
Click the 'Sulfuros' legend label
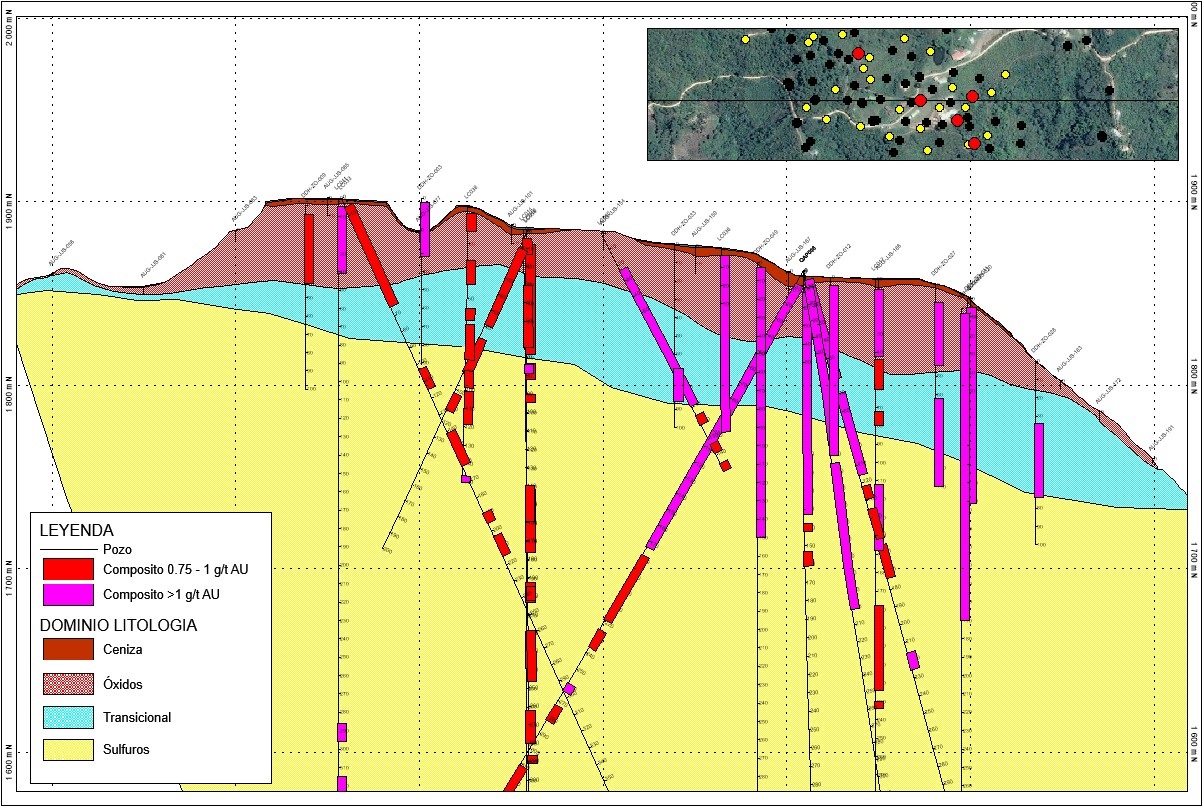click(x=126, y=749)
